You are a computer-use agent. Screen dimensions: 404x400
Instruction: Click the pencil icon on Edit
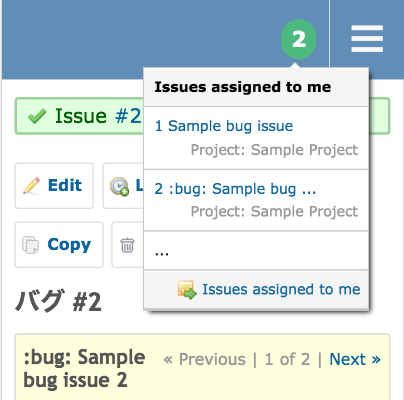(31, 185)
